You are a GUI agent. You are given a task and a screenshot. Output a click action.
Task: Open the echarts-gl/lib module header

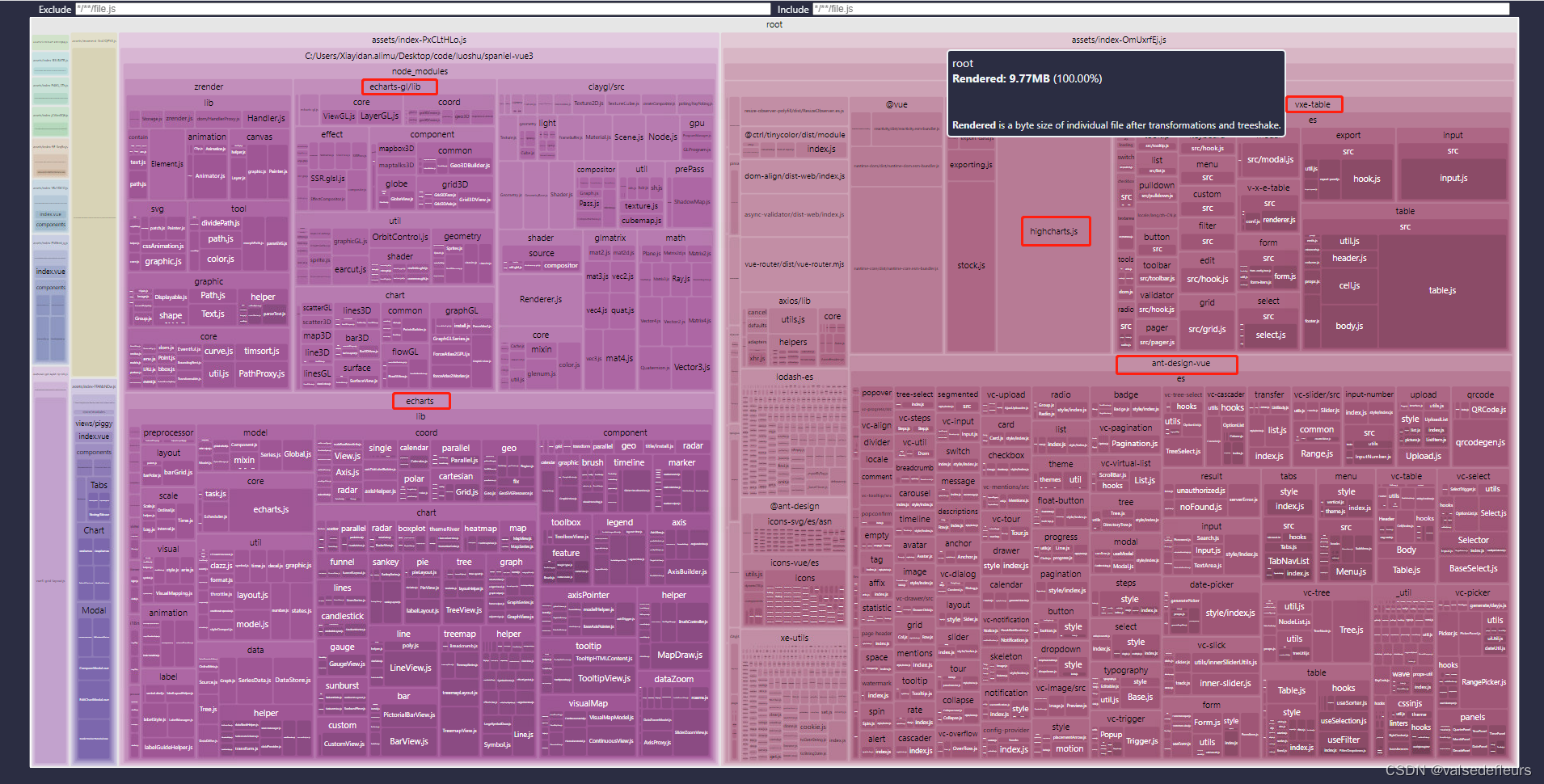[x=395, y=86]
